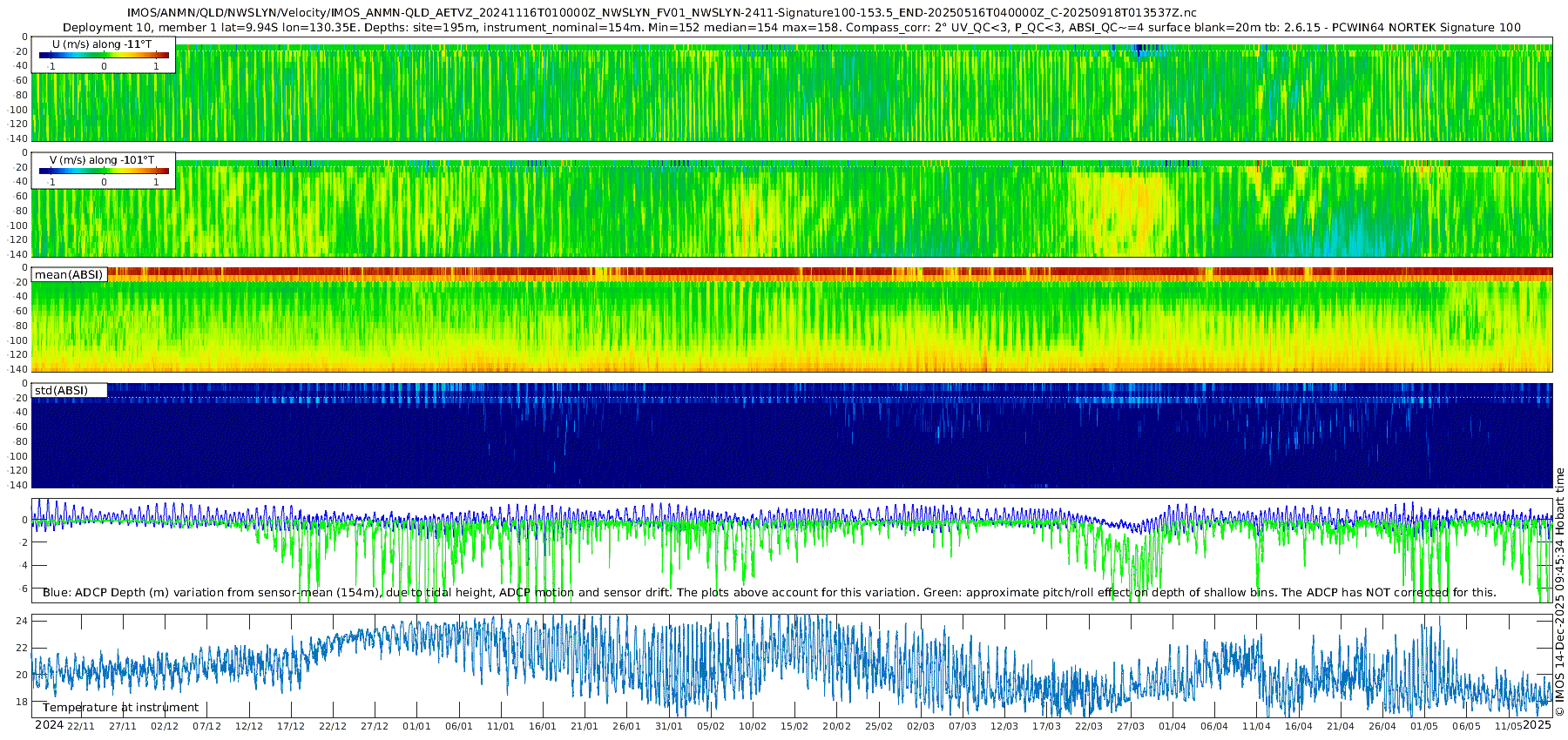Click the '27/11' date tick label
The height and width of the screenshot is (740, 1568).
click(x=123, y=726)
